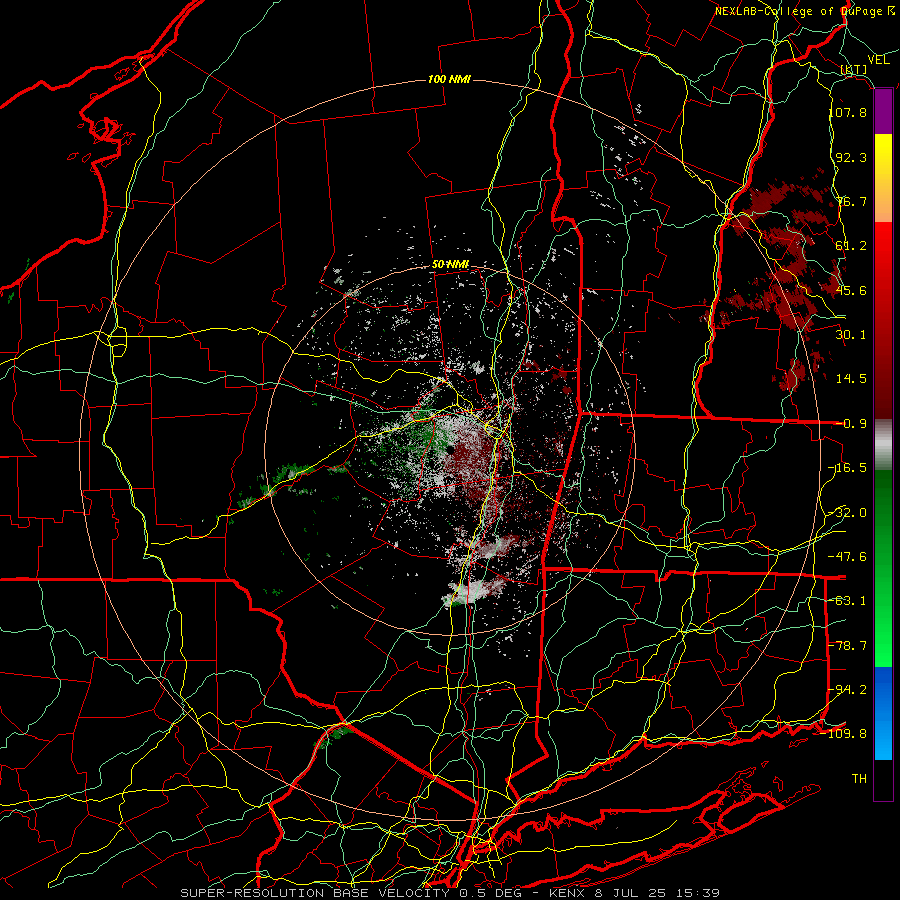Click the 14.5 legend value

click(851, 378)
